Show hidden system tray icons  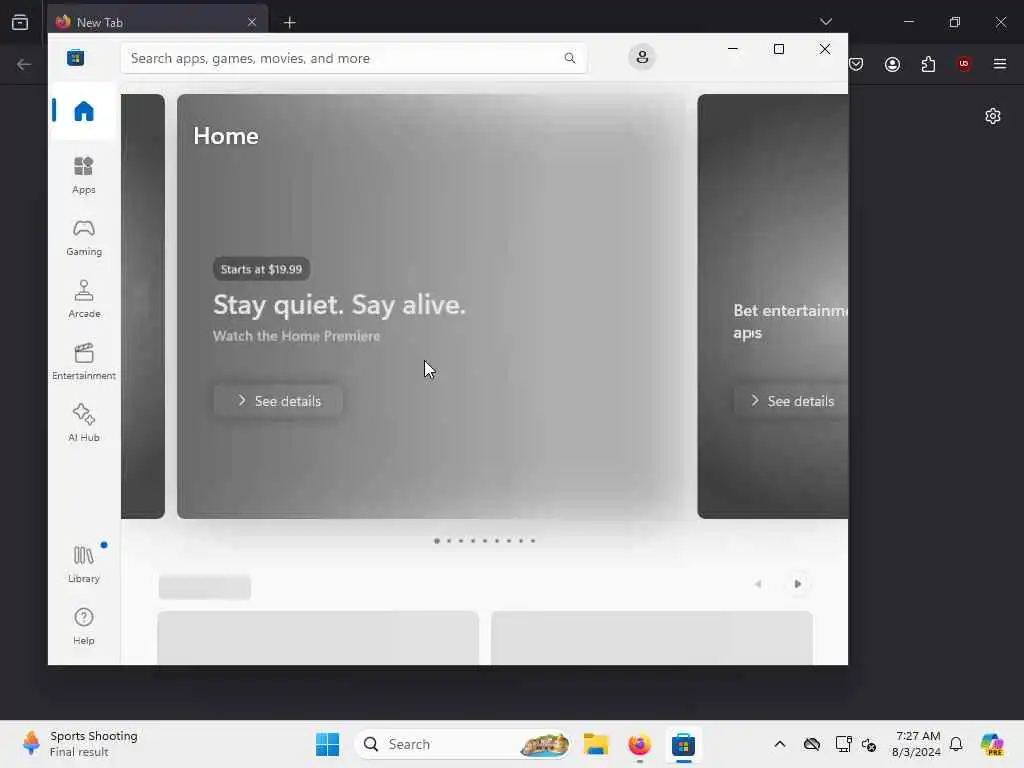click(780, 744)
